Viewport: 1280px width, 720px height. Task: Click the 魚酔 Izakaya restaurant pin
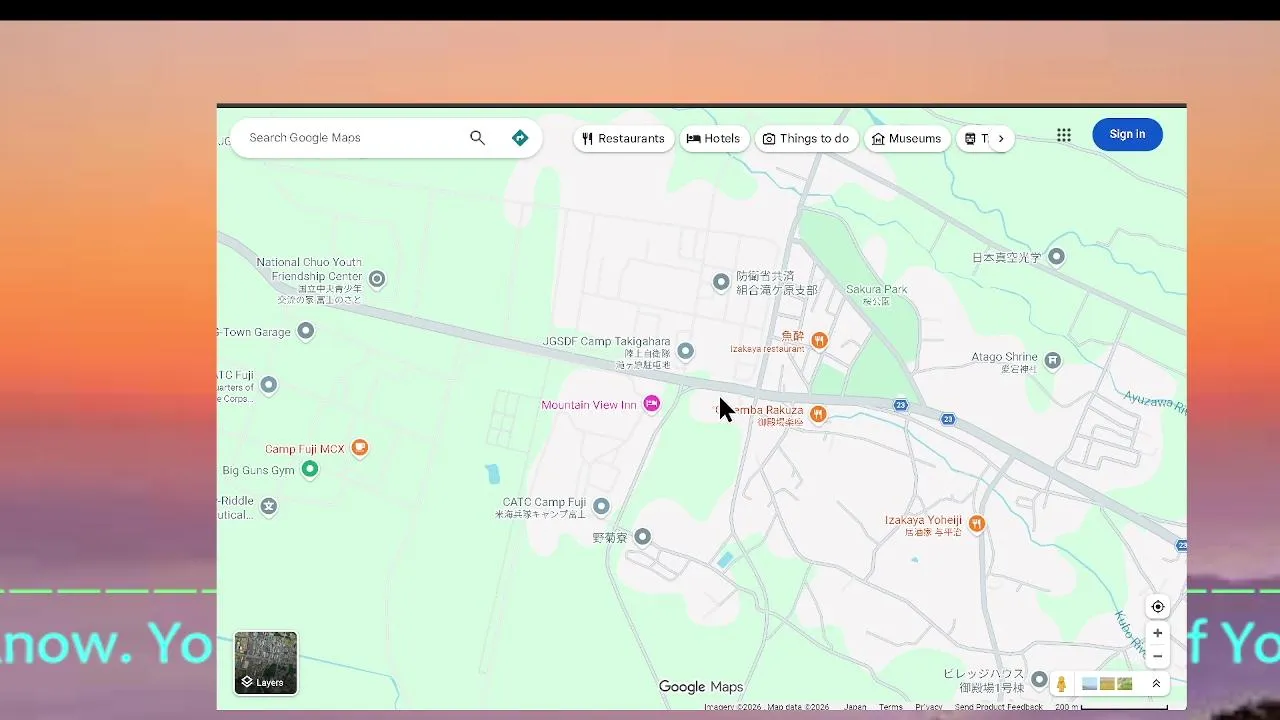point(819,340)
